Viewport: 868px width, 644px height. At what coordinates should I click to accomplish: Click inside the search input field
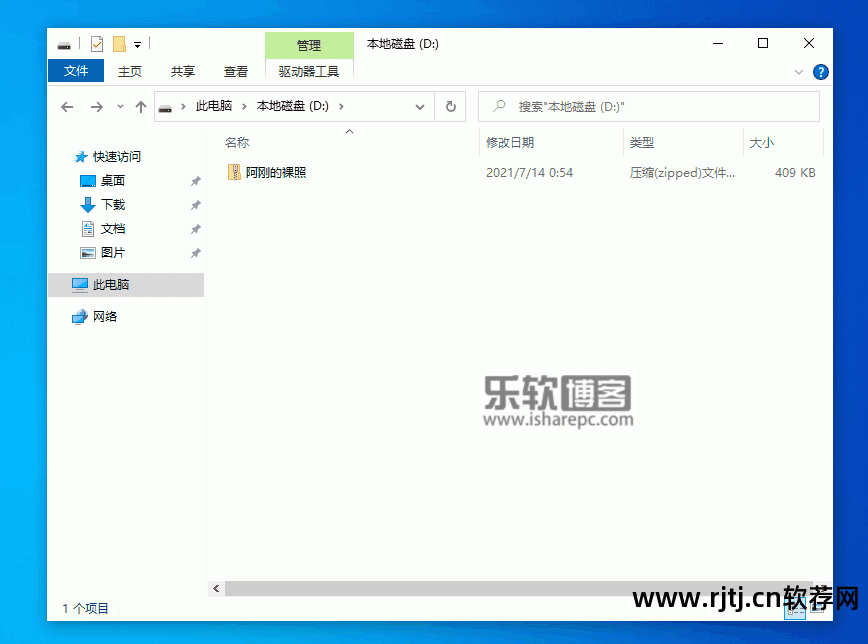[620, 106]
